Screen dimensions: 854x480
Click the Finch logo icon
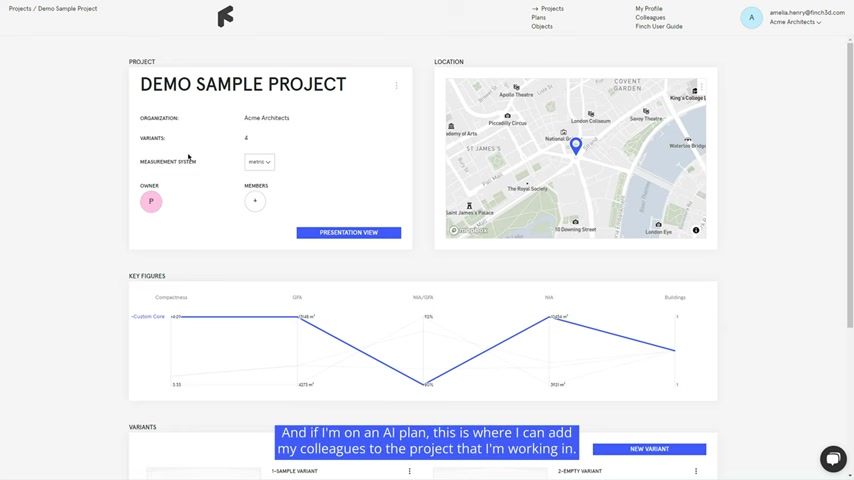coord(225,16)
